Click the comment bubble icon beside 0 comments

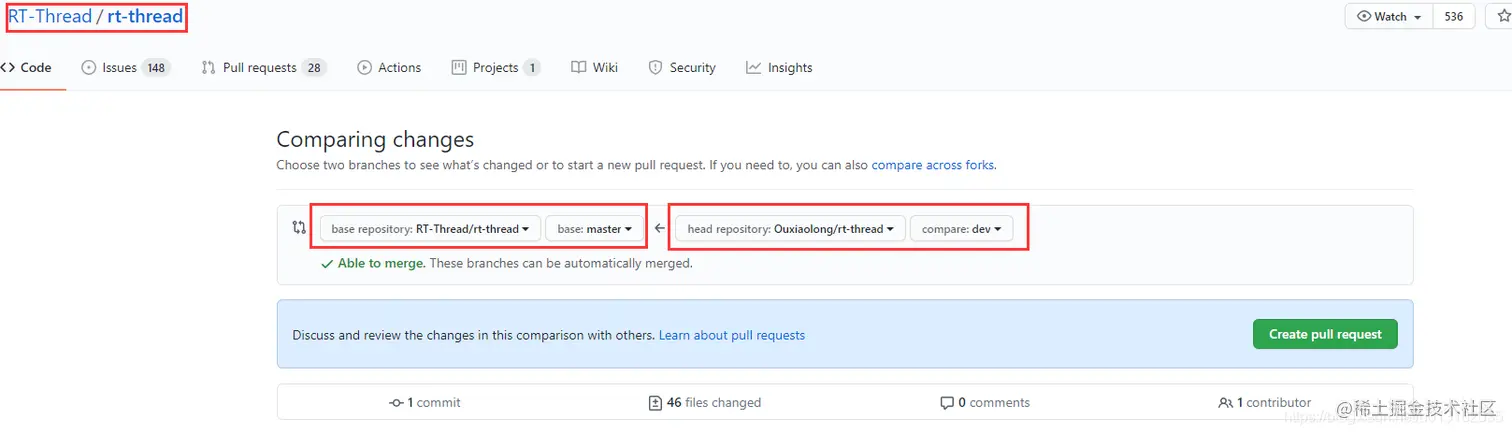tap(947, 403)
